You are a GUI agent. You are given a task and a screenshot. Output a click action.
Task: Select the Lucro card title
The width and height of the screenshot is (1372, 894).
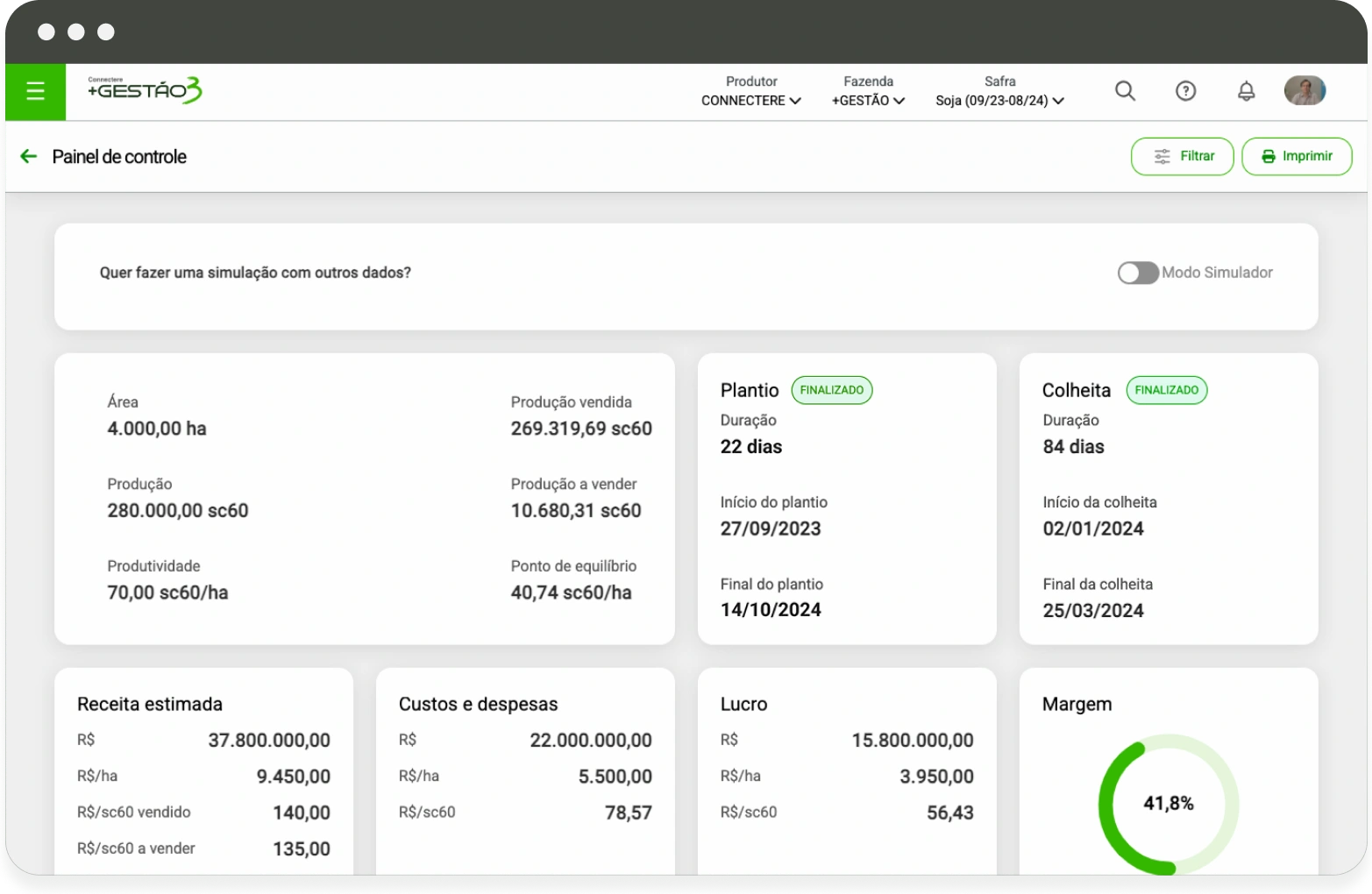[743, 704]
